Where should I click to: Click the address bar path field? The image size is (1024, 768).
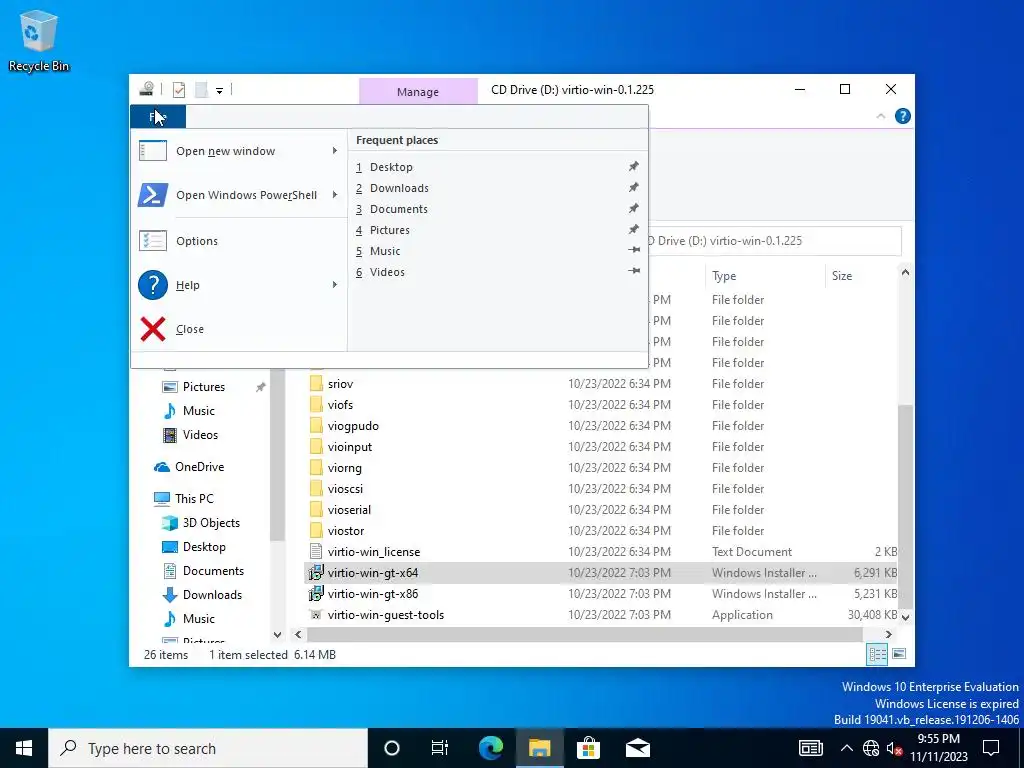click(774, 241)
